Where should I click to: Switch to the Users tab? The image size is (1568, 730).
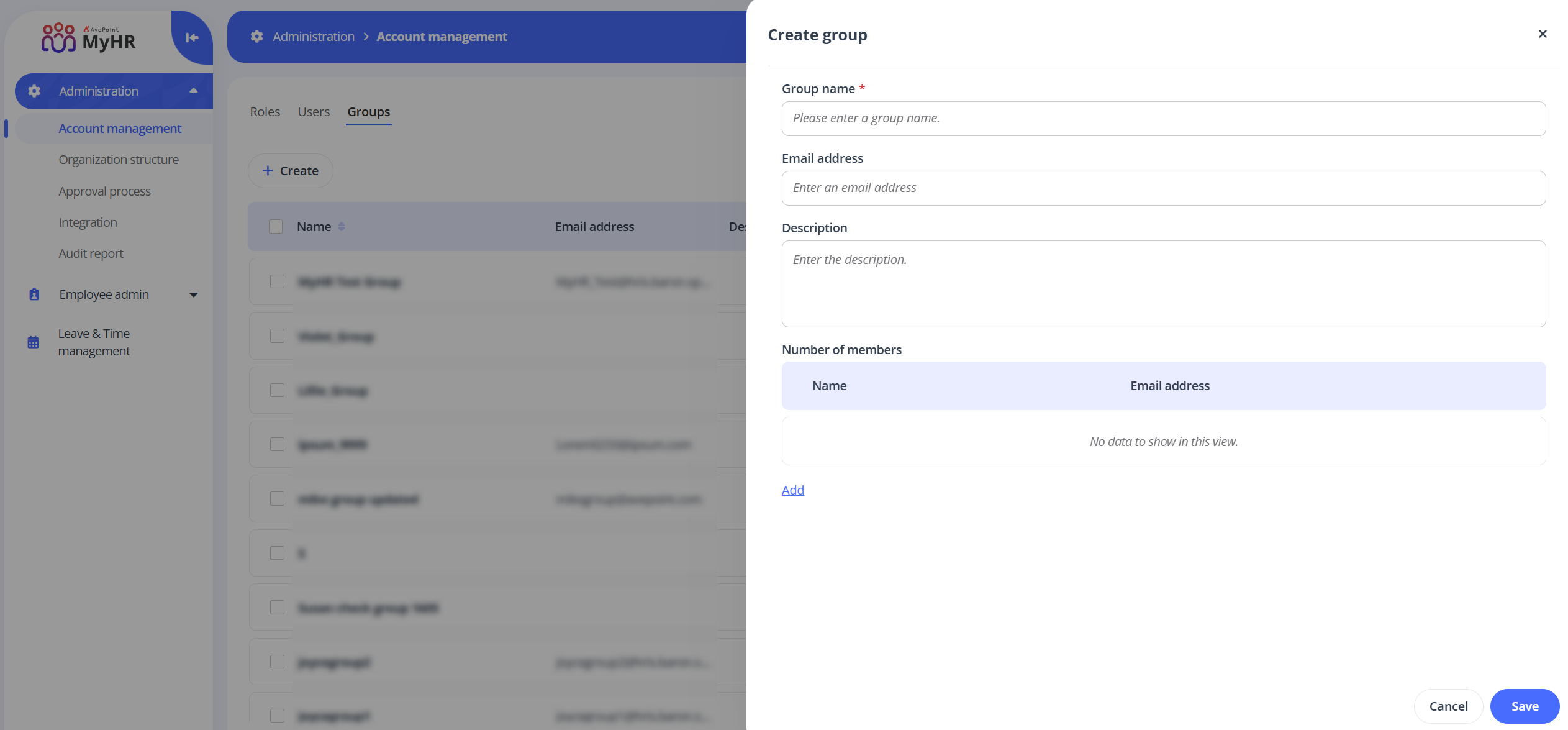click(313, 111)
